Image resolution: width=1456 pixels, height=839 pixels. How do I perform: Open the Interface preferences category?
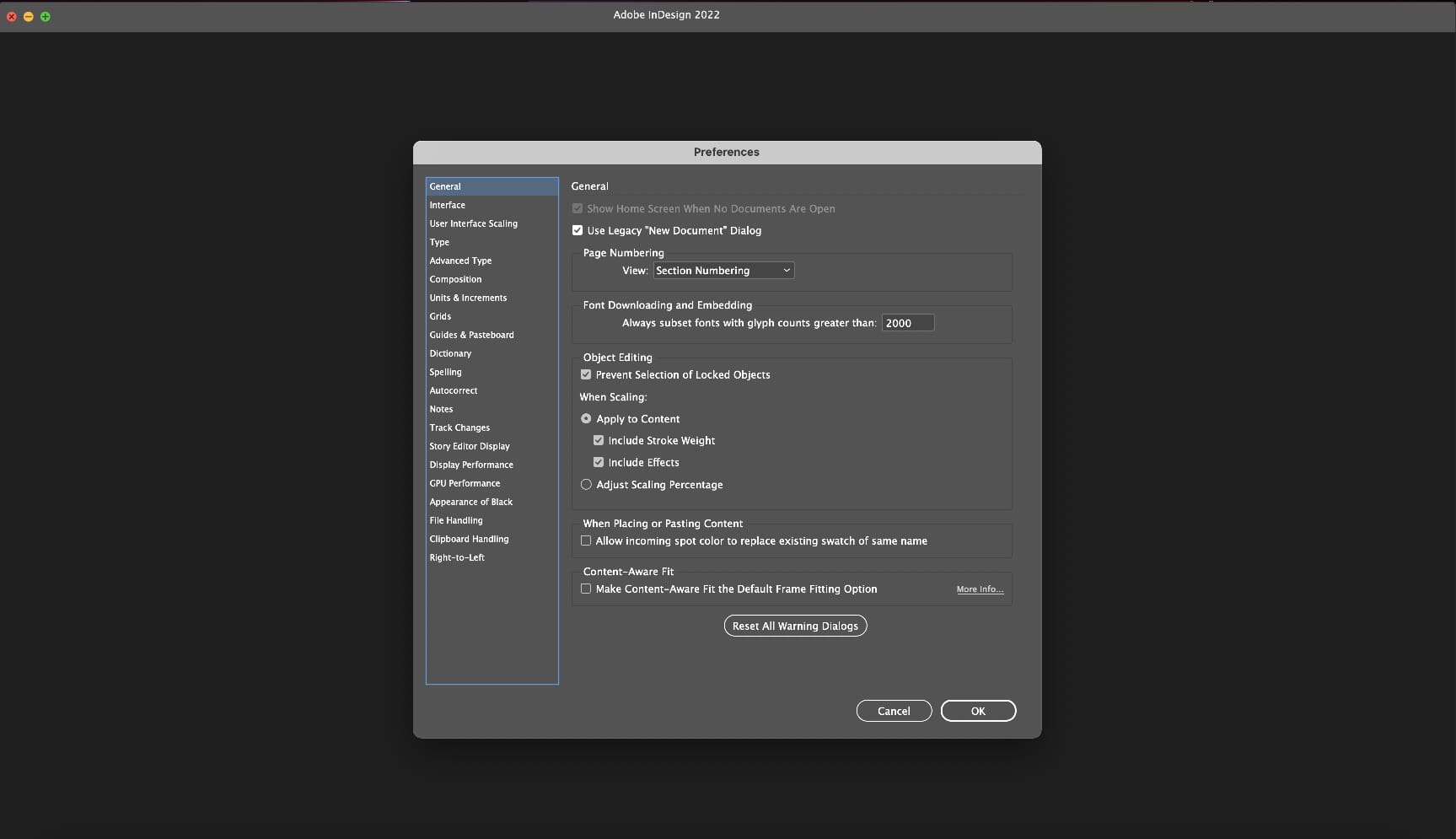(x=492, y=205)
